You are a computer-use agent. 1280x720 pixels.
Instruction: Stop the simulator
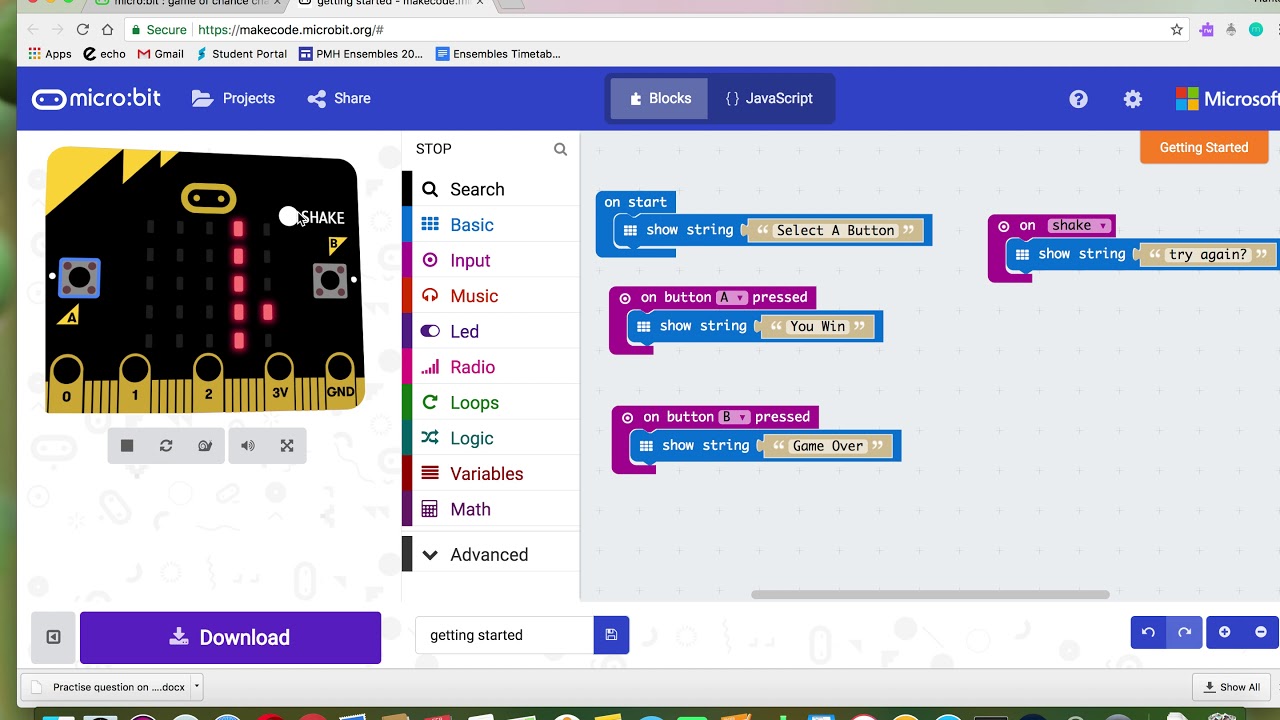[x=127, y=446]
